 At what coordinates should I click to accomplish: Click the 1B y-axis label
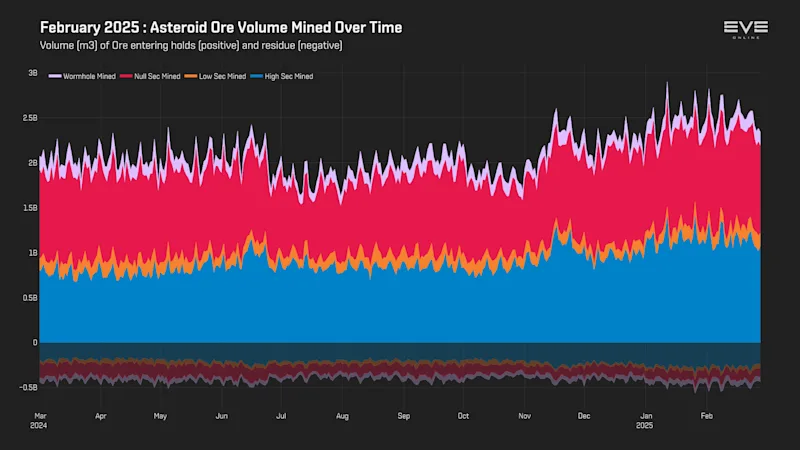(x=33, y=253)
